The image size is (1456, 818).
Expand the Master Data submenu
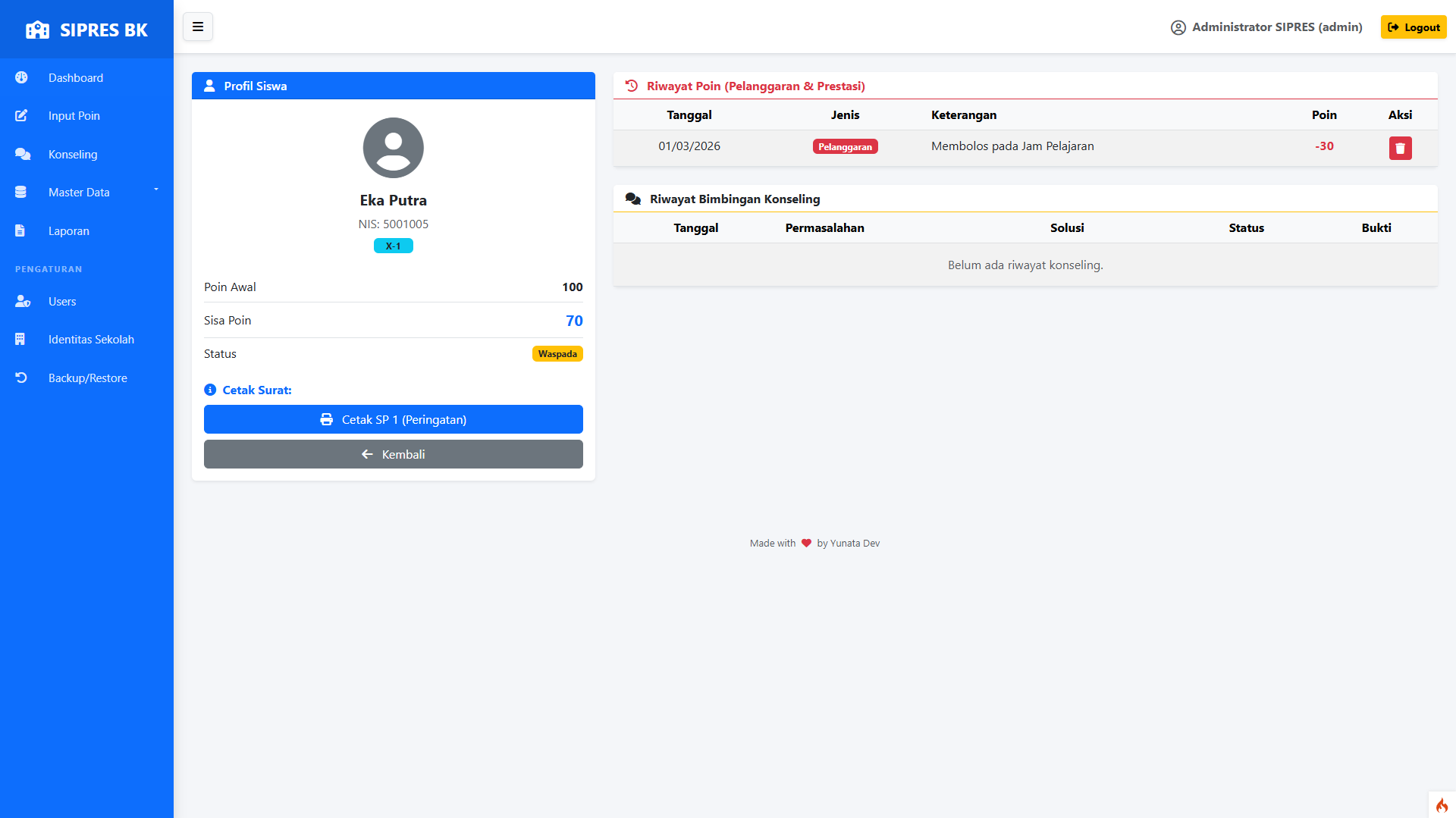[79, 193]
